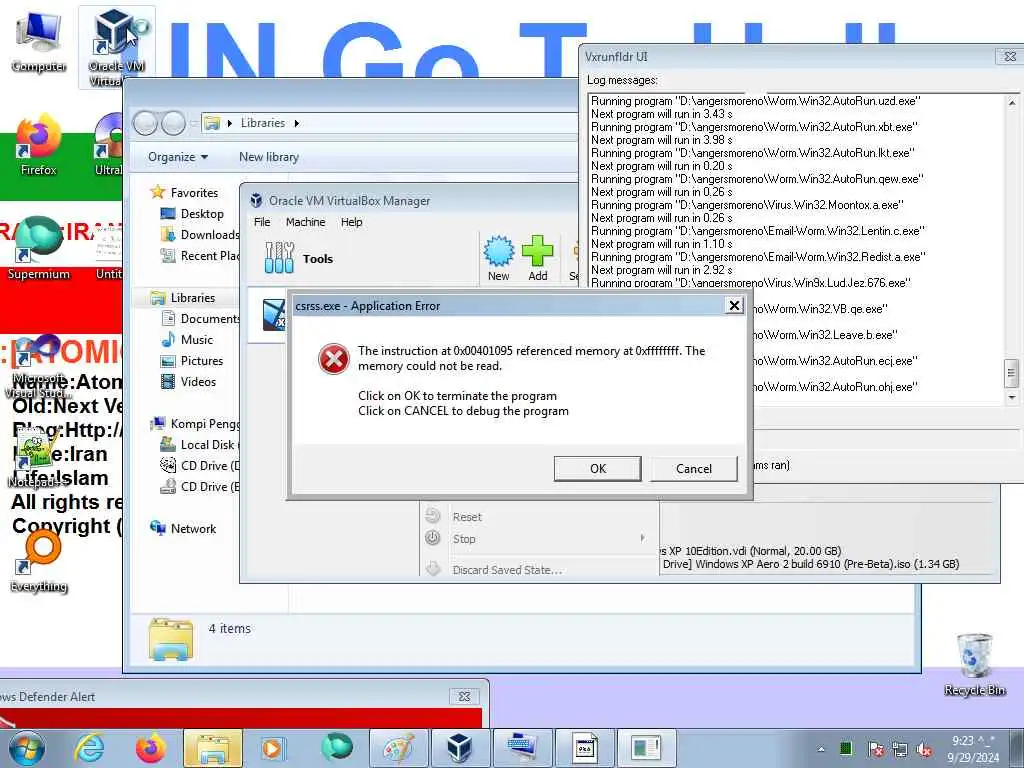Select Desktop under Favorites

(202, 214)
